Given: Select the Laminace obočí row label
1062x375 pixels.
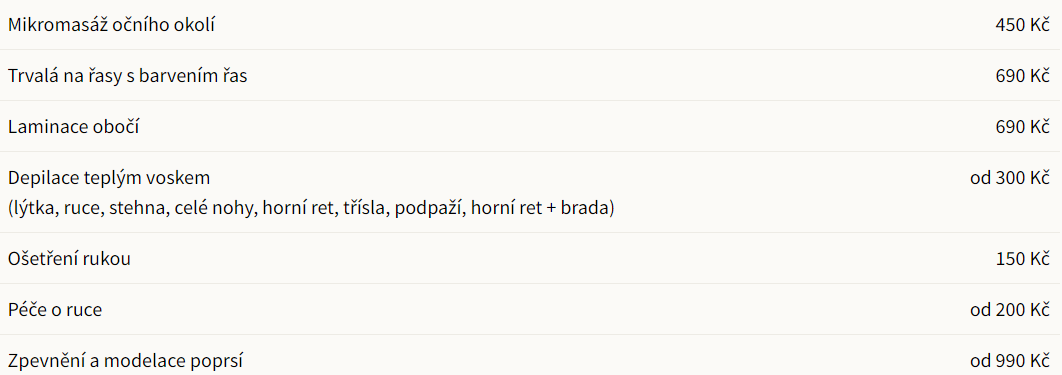Looking at the screenshot, I should click(74, 127).
